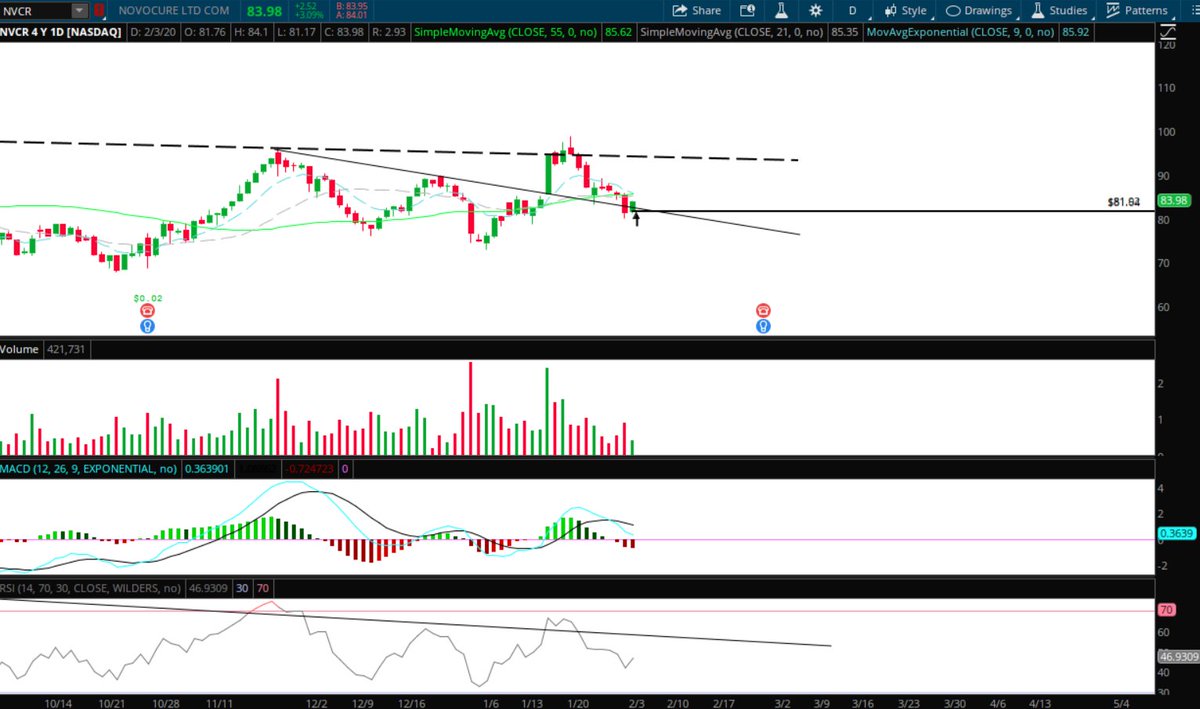Click the 0.363901 MACD value
The image size is (1200, 709).
pos(207,468)
